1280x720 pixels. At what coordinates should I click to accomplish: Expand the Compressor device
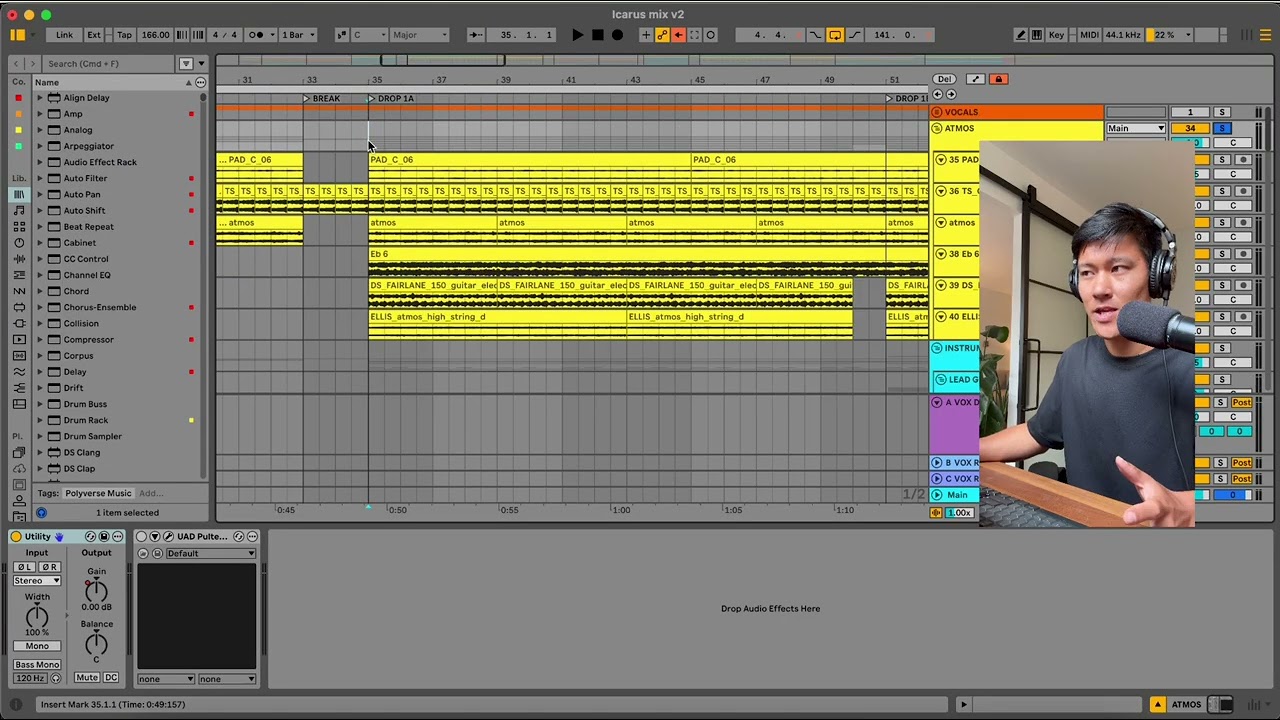[40, 340]
